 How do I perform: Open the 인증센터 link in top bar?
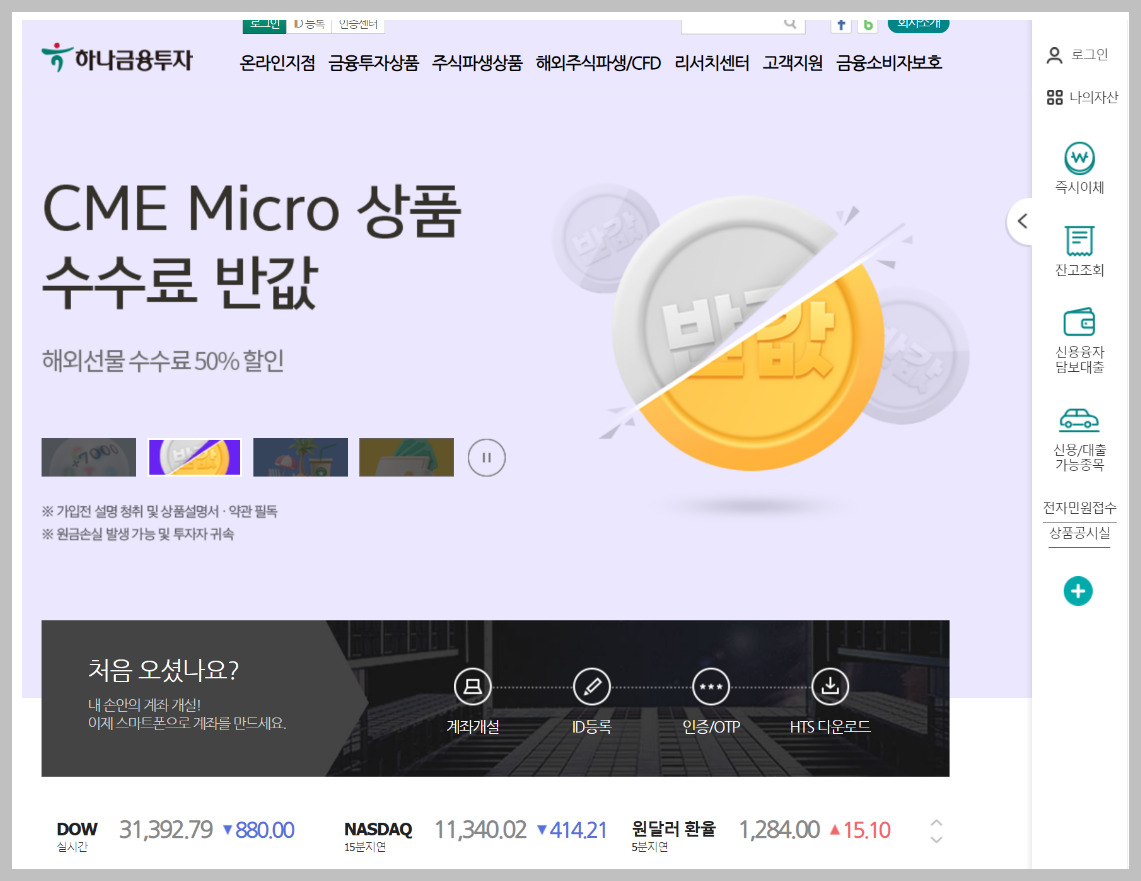click(359, 25)
